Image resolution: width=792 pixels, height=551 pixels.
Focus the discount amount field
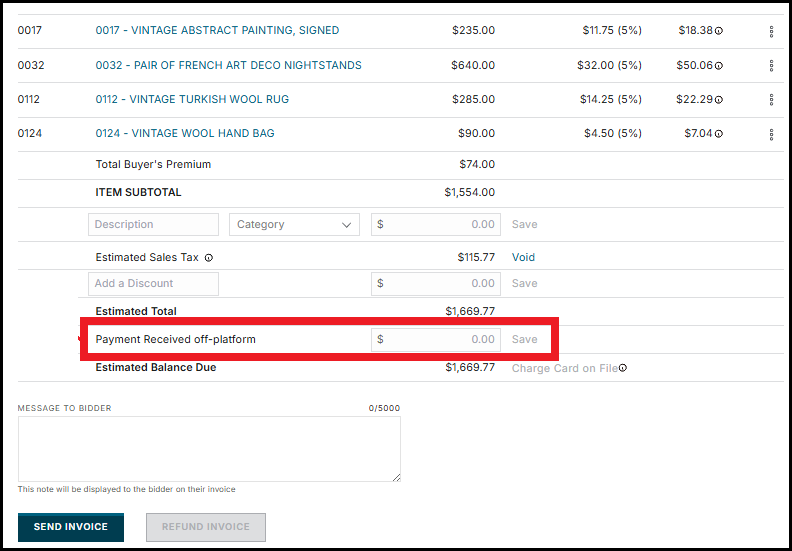(x=436, y=283)
